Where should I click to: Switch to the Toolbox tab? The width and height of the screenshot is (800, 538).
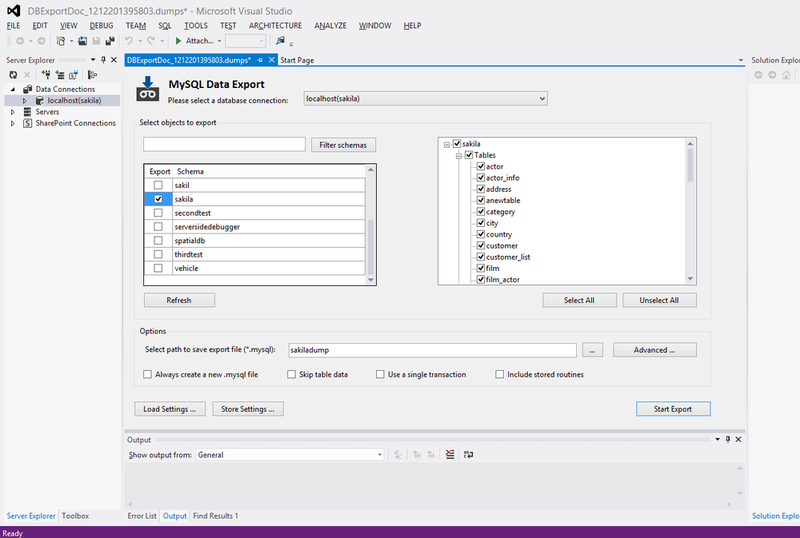[x=76, y=516]
